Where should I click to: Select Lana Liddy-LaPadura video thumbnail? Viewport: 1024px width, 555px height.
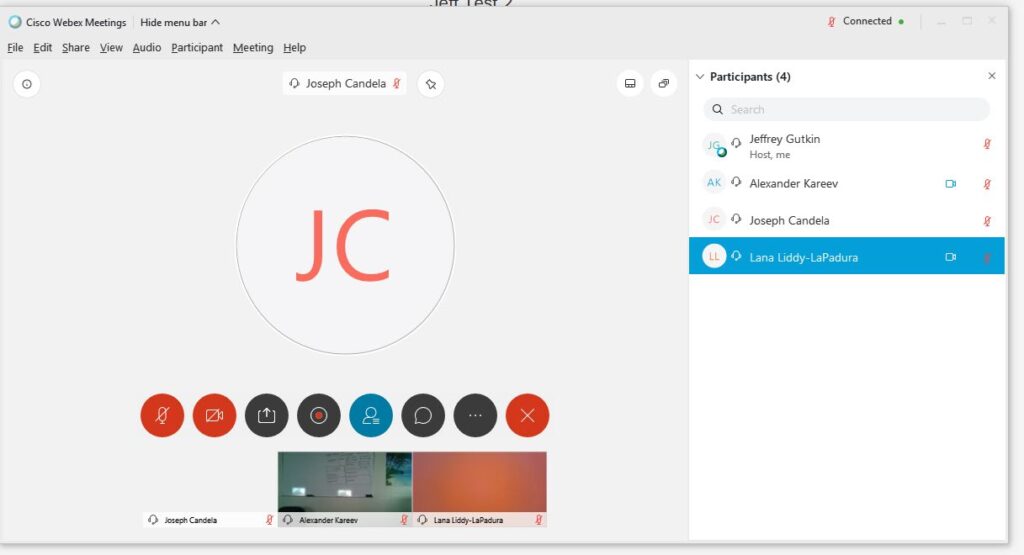[479, 483]
